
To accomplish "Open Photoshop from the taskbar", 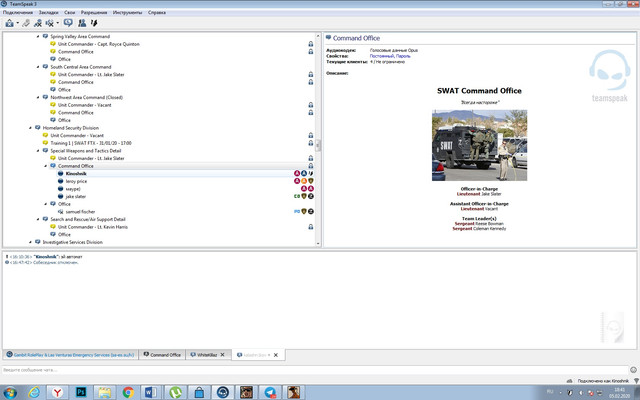I will [81, 392].
